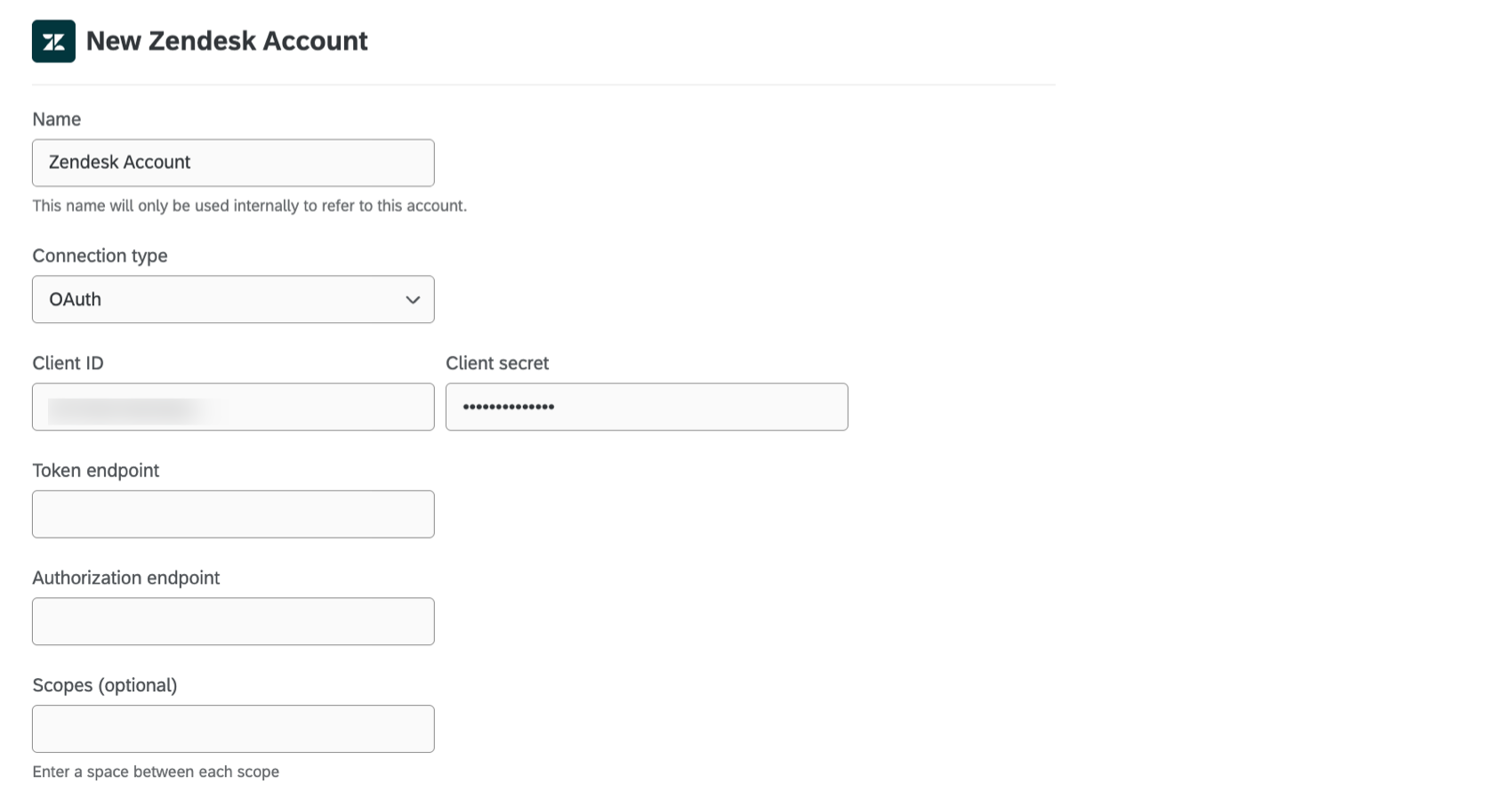Viewport: 1512px width, 792px height.
Task: Click the Name label above the first field
Action: [56, 119]
